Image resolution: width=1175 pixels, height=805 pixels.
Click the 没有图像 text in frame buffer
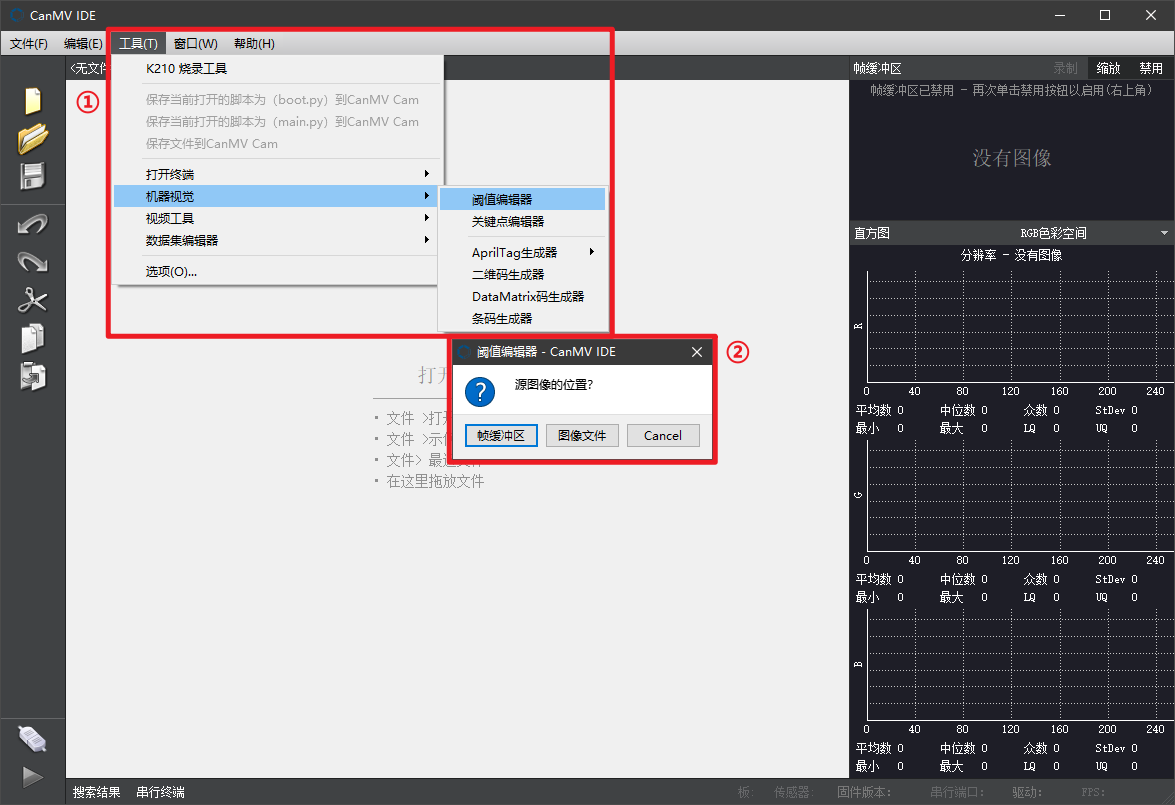coord(1012,158)
